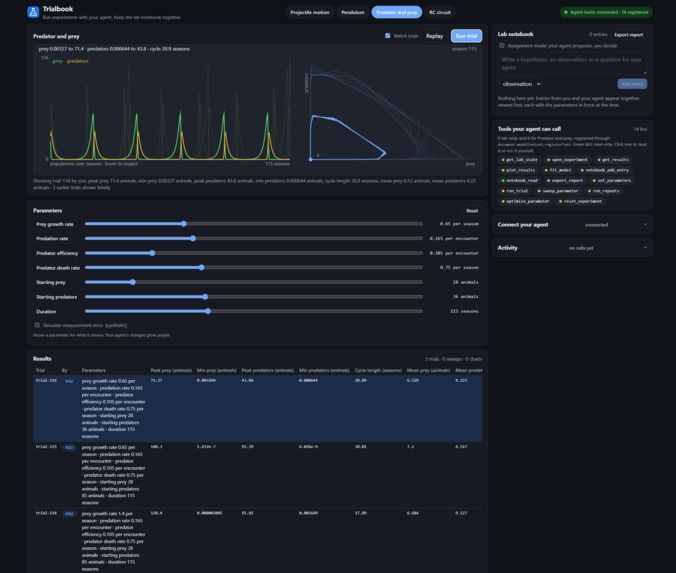Click the Add entry button

click(632, 84)
